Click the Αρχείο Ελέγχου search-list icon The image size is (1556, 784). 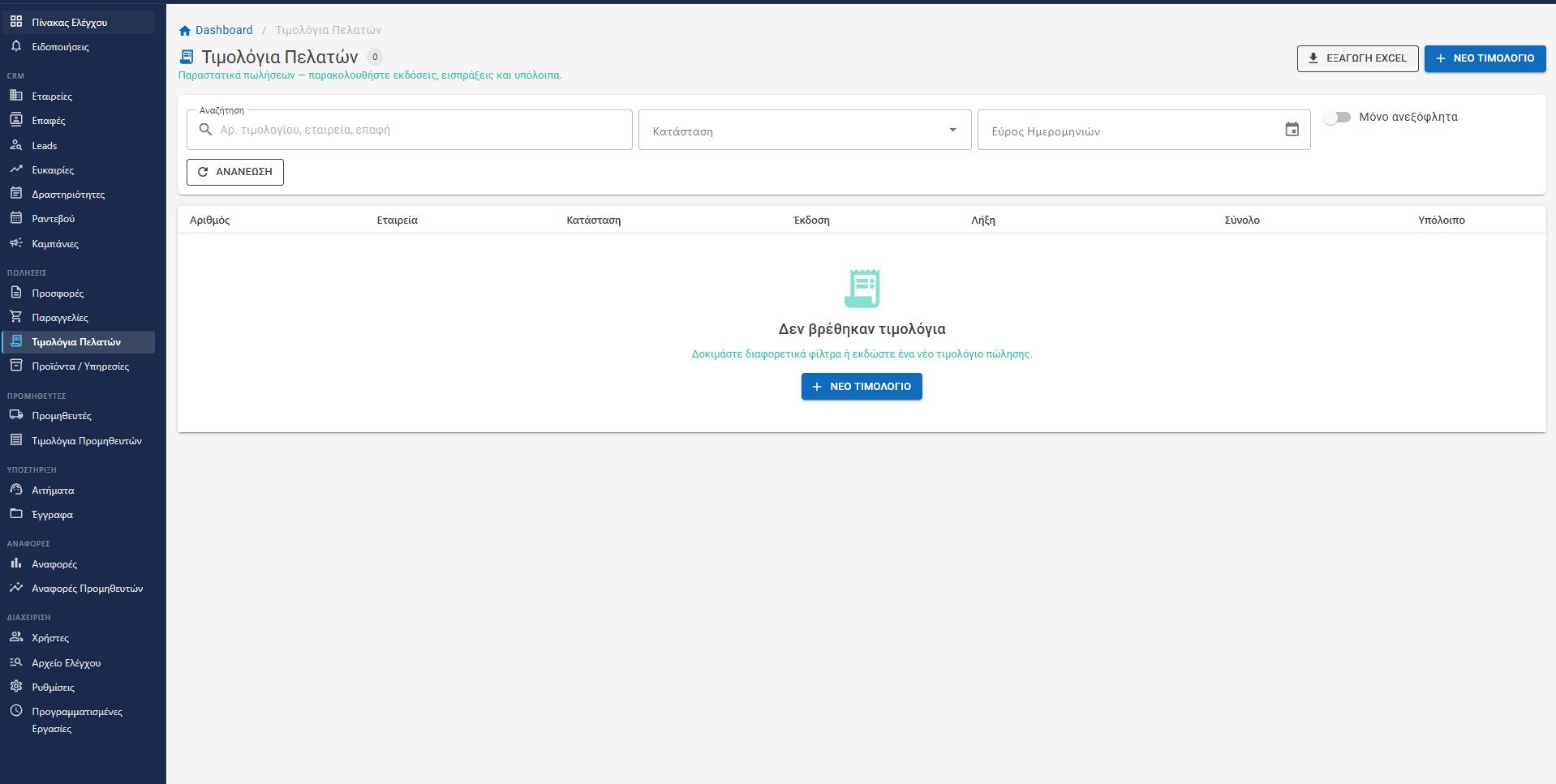click(x=16, y=662)
